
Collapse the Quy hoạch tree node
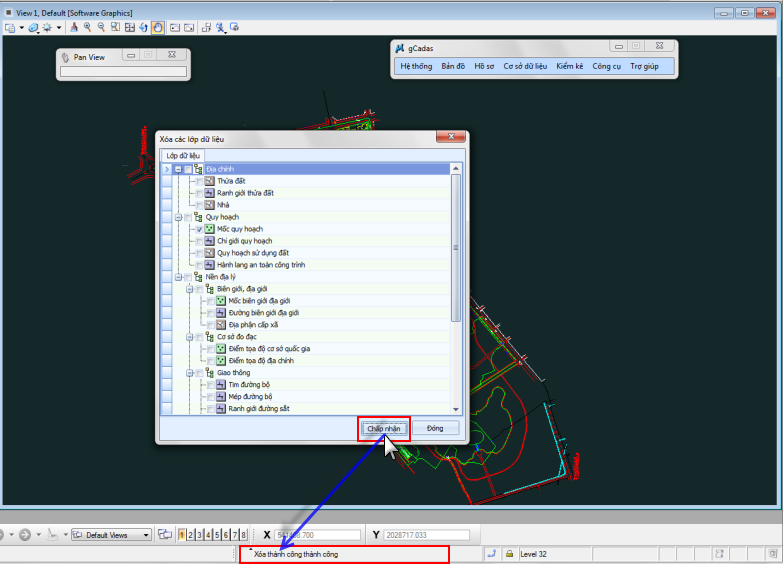[x=177, y=217]
